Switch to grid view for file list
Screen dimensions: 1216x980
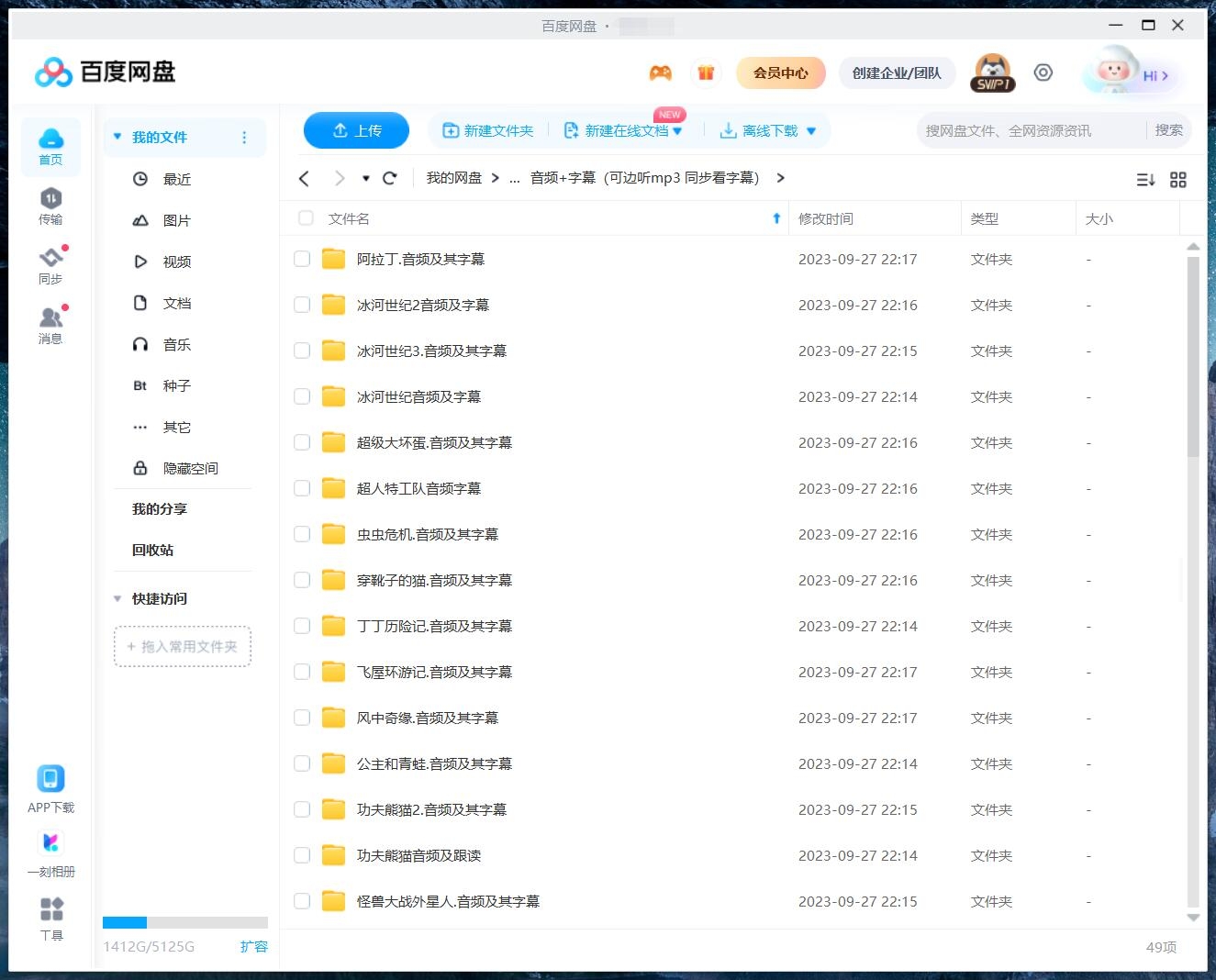coord(1178,180)
